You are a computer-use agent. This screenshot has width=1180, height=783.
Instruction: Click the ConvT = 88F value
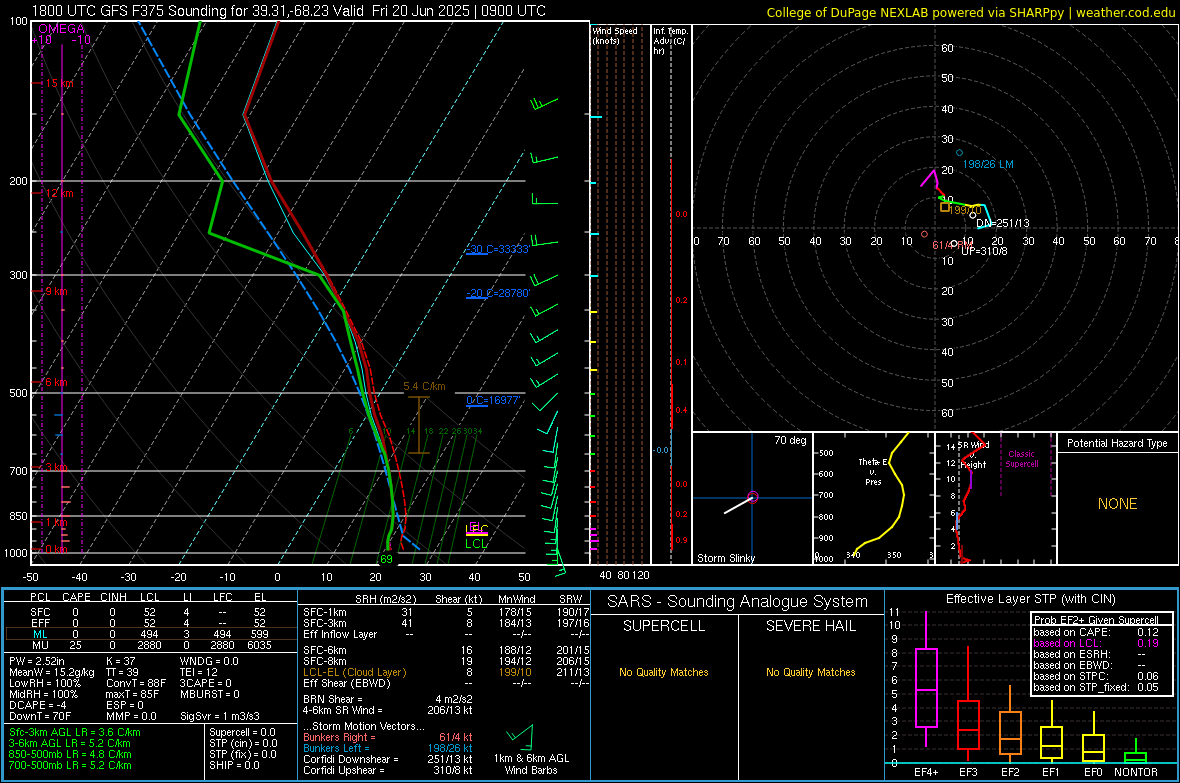(136, 683)
